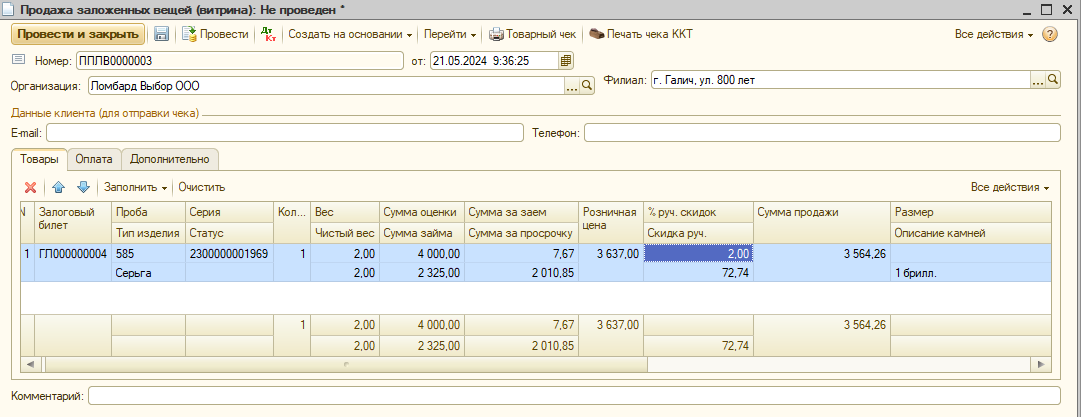Switch to Дополнительно tab
This screenshot has height=417, width=1081.
(x=170, y=159)
